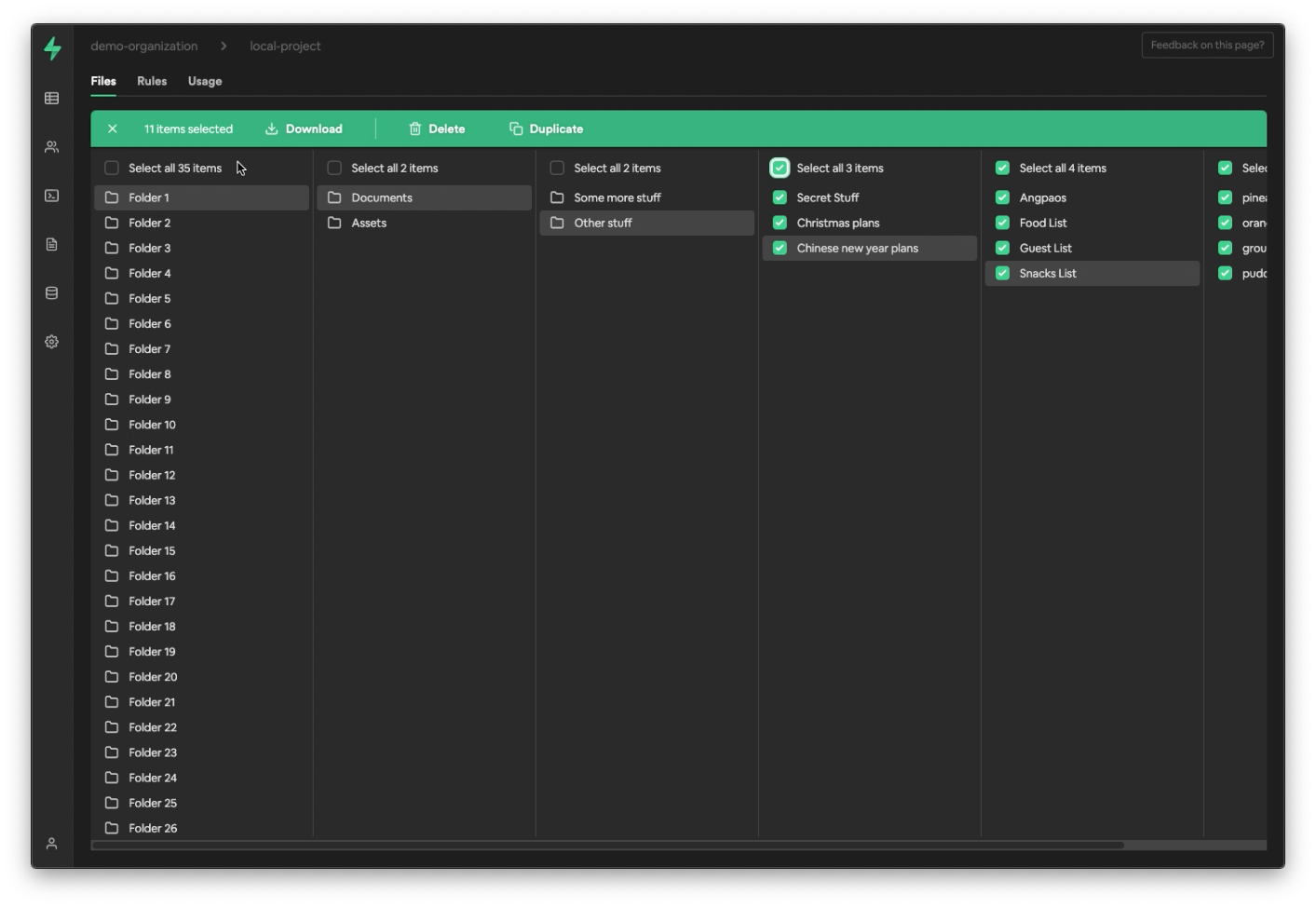Open the Other stuff folder
Viewport: 1316px width, 907px height.
(x=604, y=223)
